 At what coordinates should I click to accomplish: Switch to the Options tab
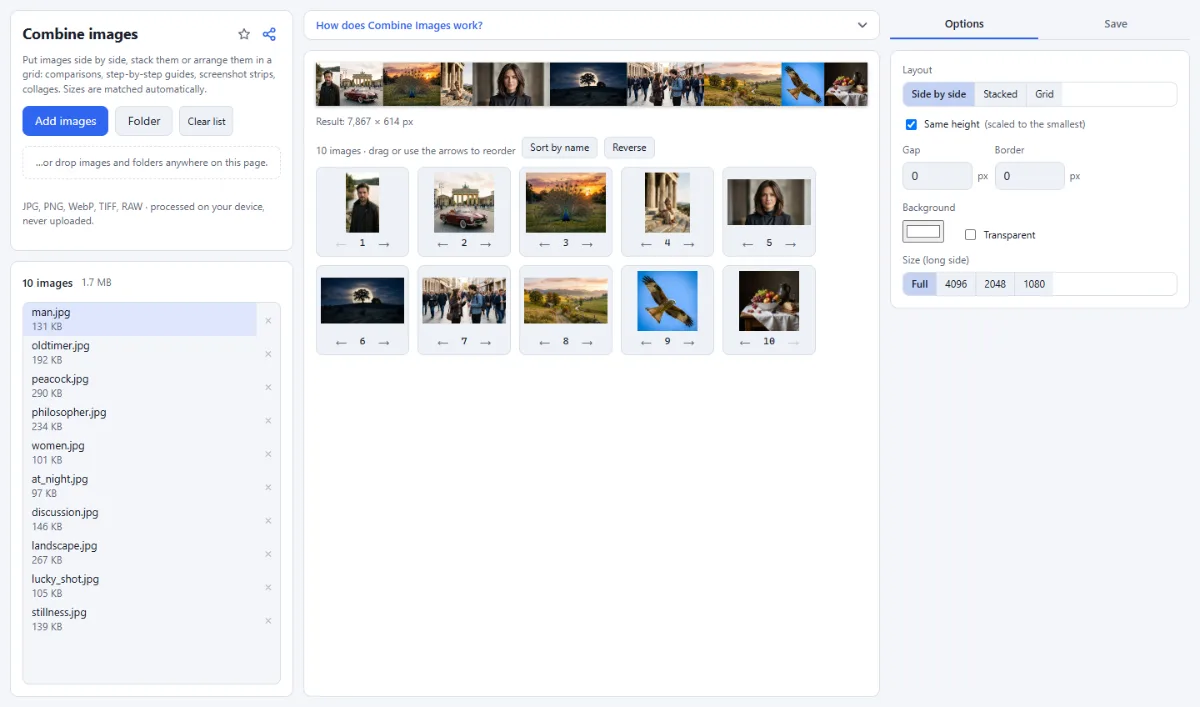964,24
